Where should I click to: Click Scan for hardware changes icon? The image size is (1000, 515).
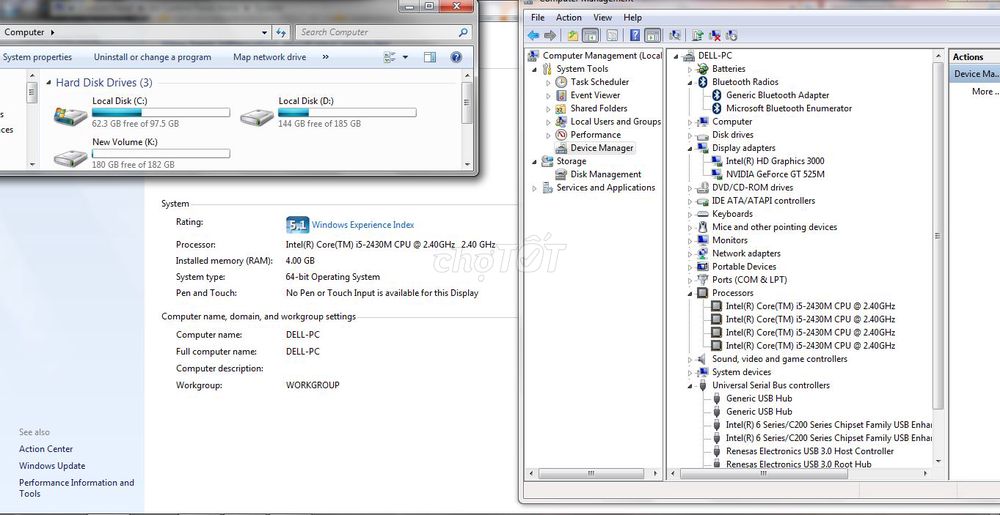pos(675,35)
